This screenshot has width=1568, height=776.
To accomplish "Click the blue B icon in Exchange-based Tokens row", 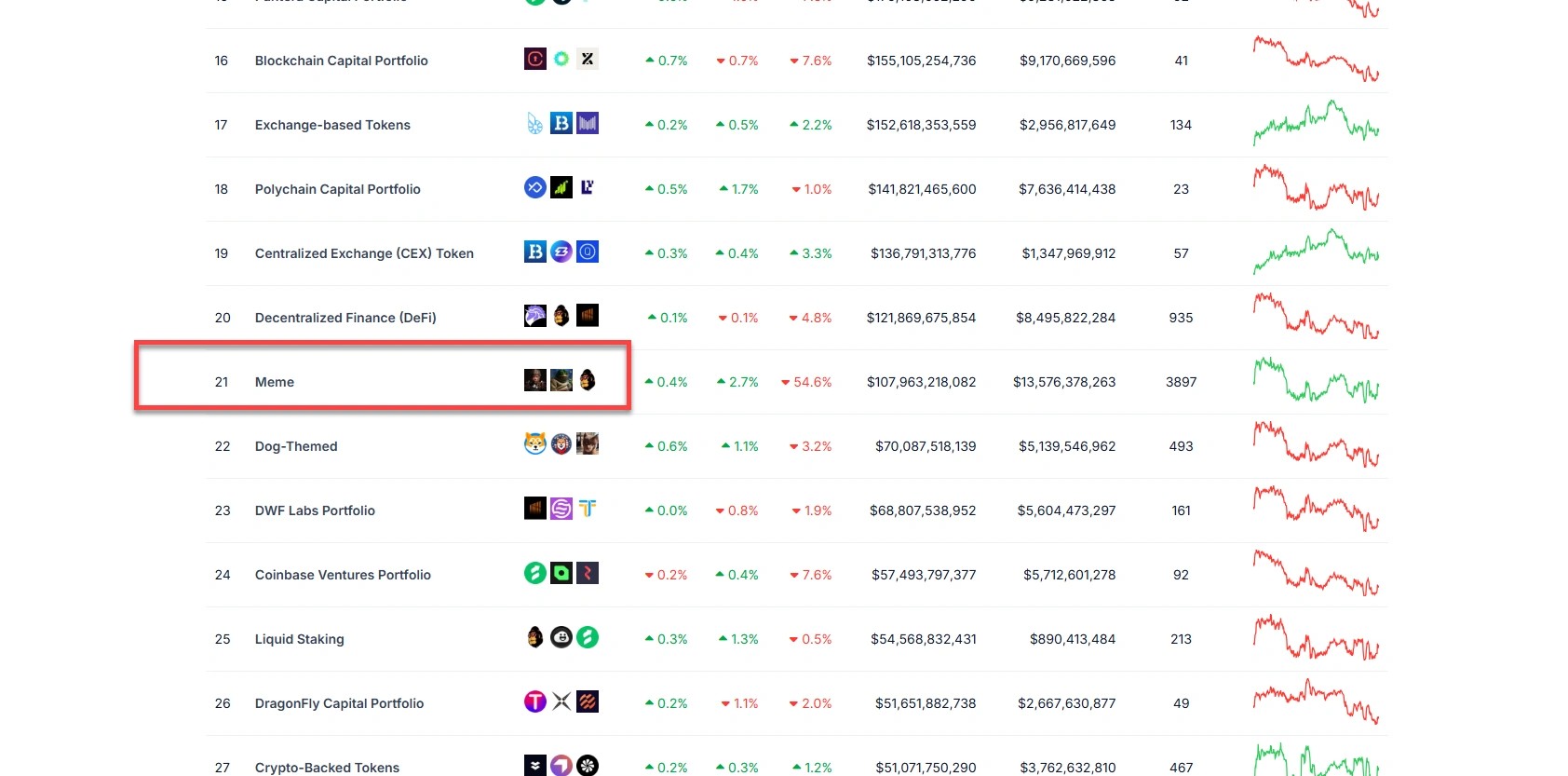I will [561, 123].
